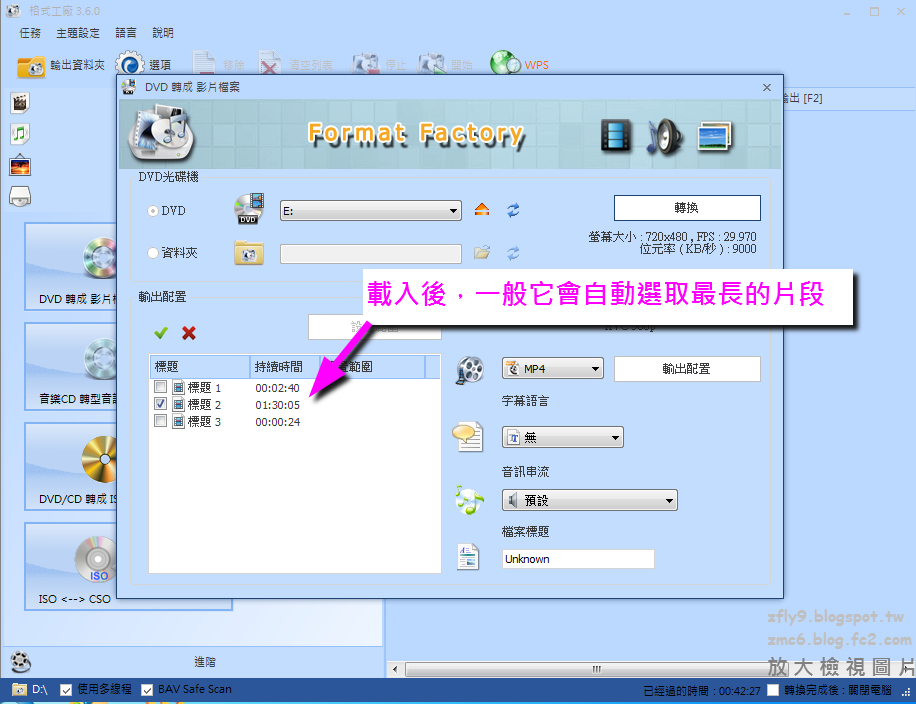Select duration 00:00:24 of 標題 3
Viewport: 916px width, 704px height.
pos(277,422)
